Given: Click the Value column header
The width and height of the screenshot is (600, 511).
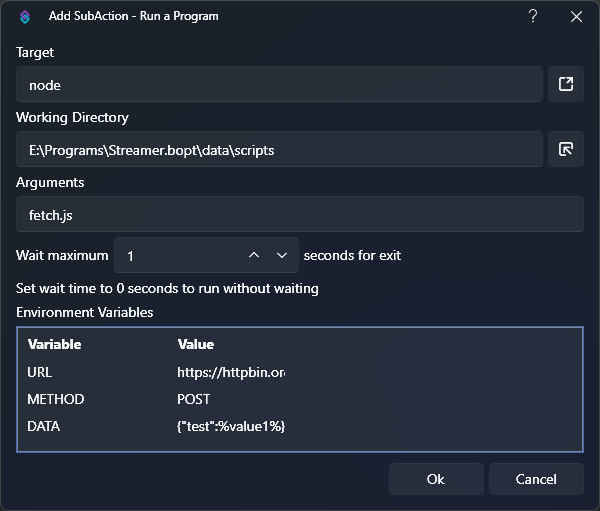Looking at the screenshot, I should [196, 344].
